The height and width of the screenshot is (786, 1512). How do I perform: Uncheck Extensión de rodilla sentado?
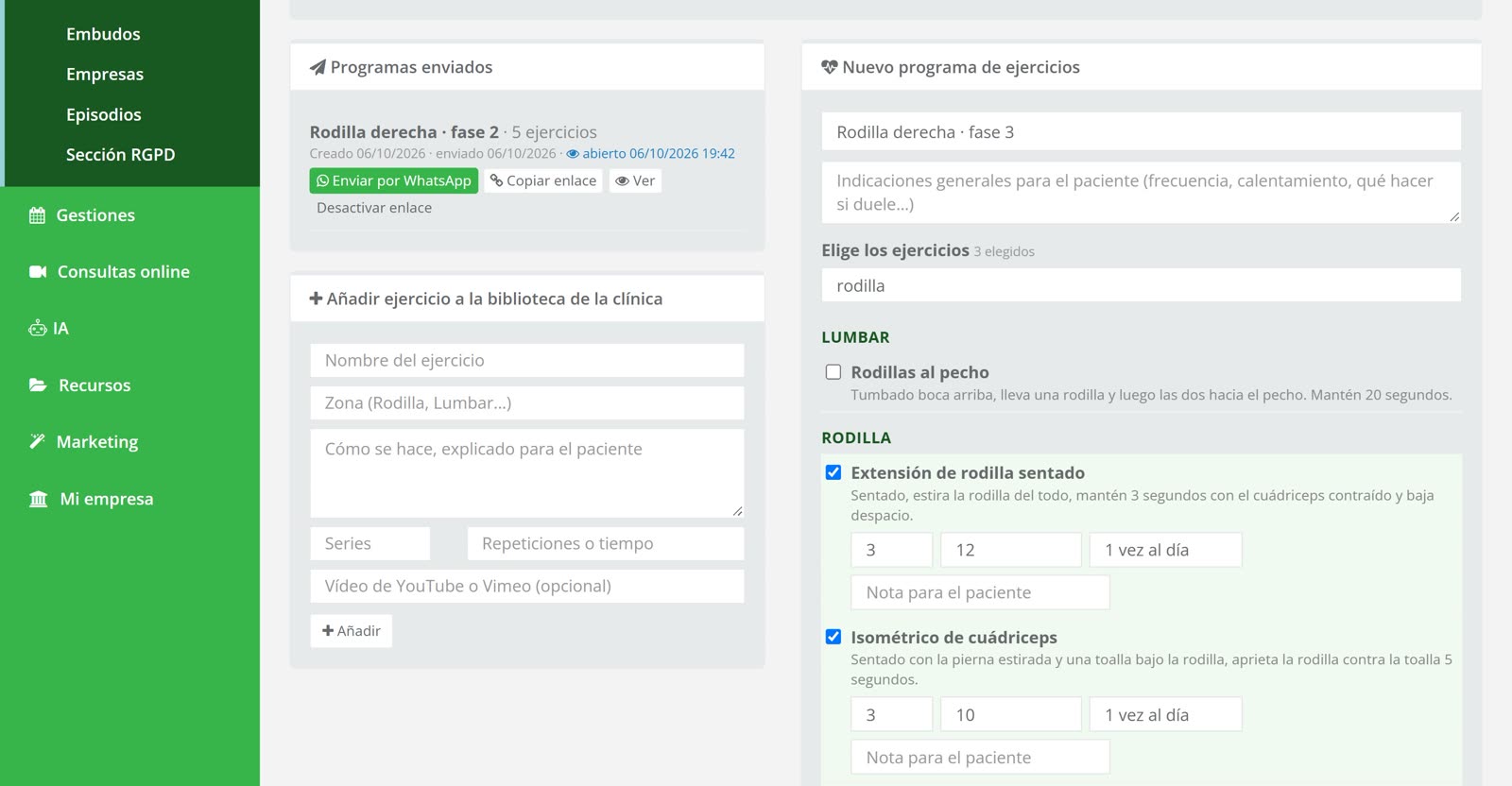[833, 472]
